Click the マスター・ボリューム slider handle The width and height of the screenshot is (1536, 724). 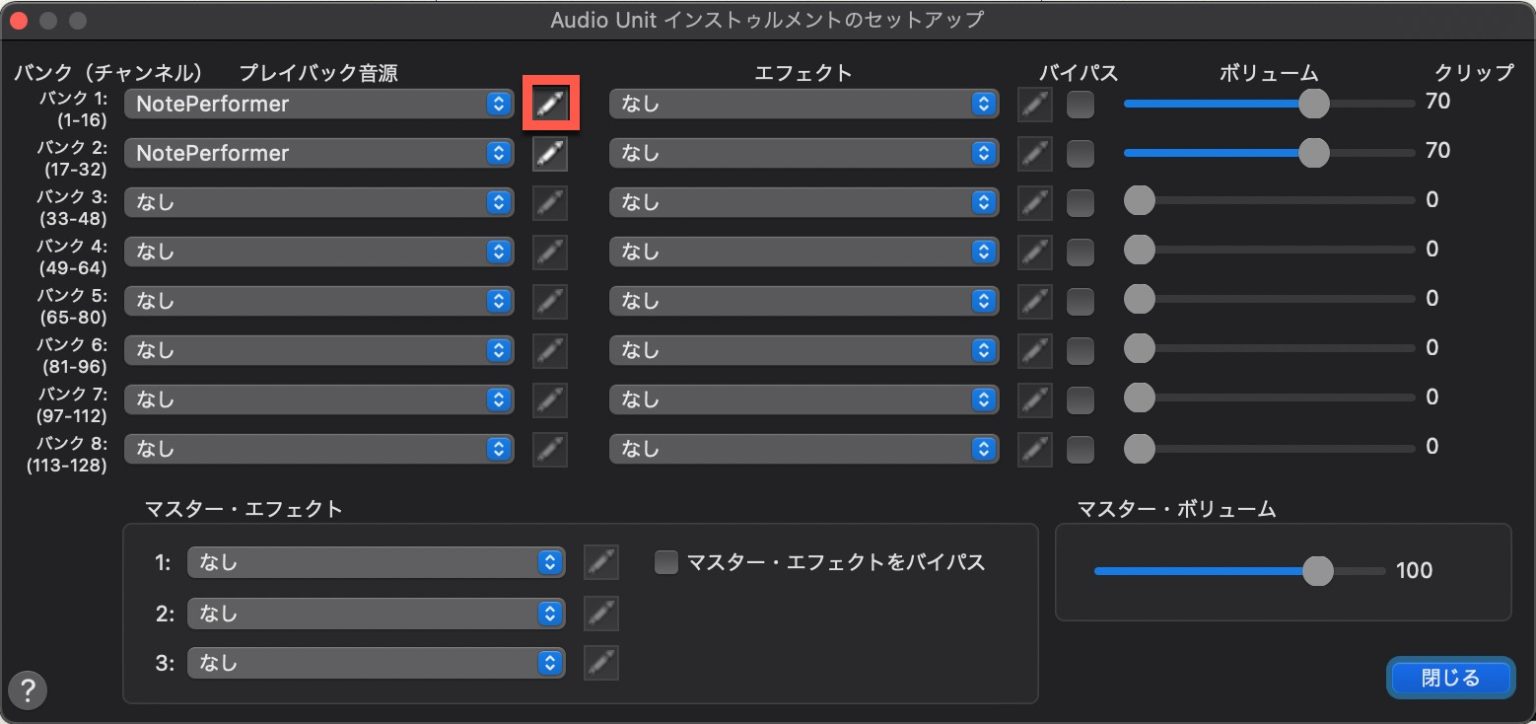coord(1317,571)
